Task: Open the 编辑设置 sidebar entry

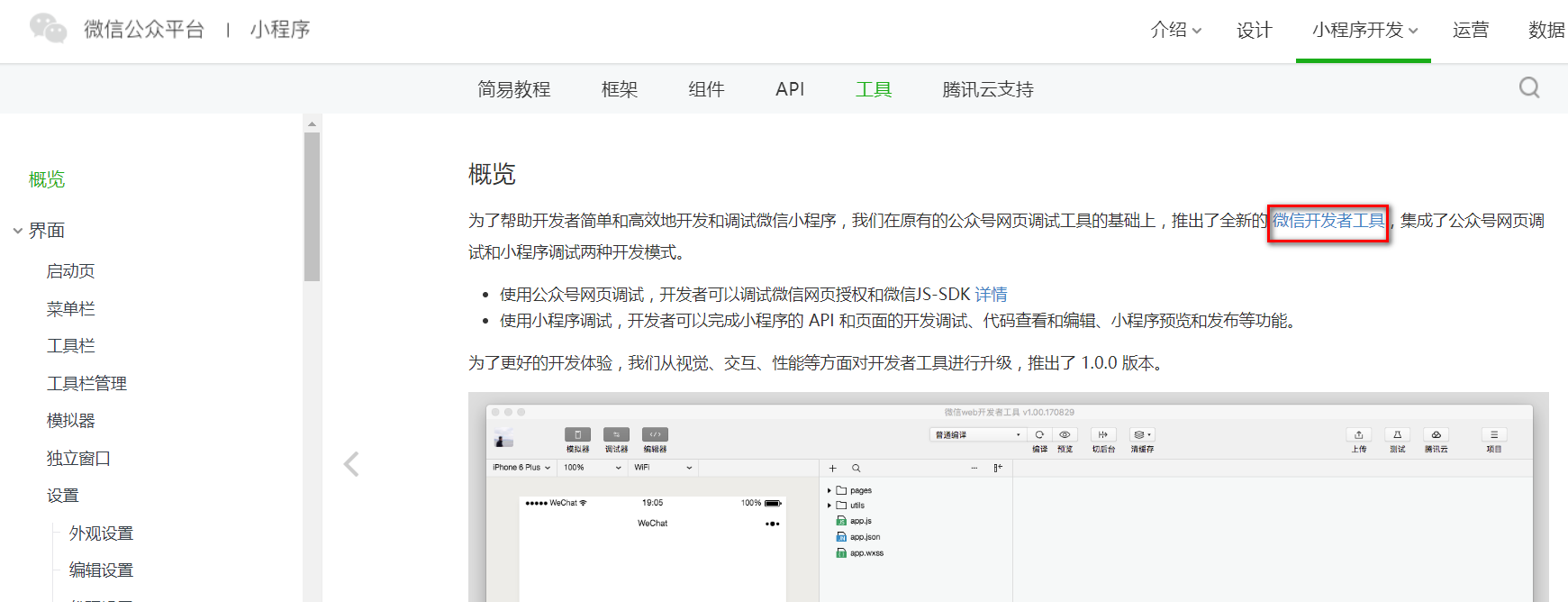Action: [x=101, y=570]
